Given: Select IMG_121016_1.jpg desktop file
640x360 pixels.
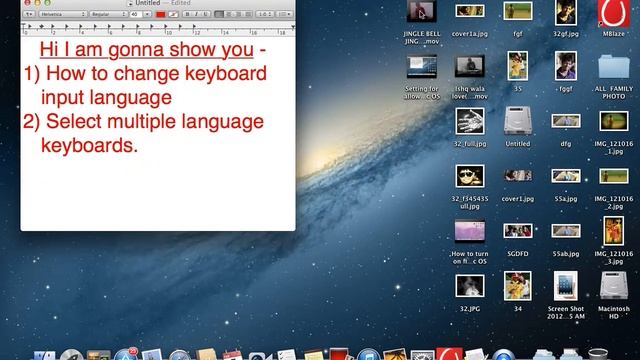Looking at the screenshot, I should click(x=613, y=132).
